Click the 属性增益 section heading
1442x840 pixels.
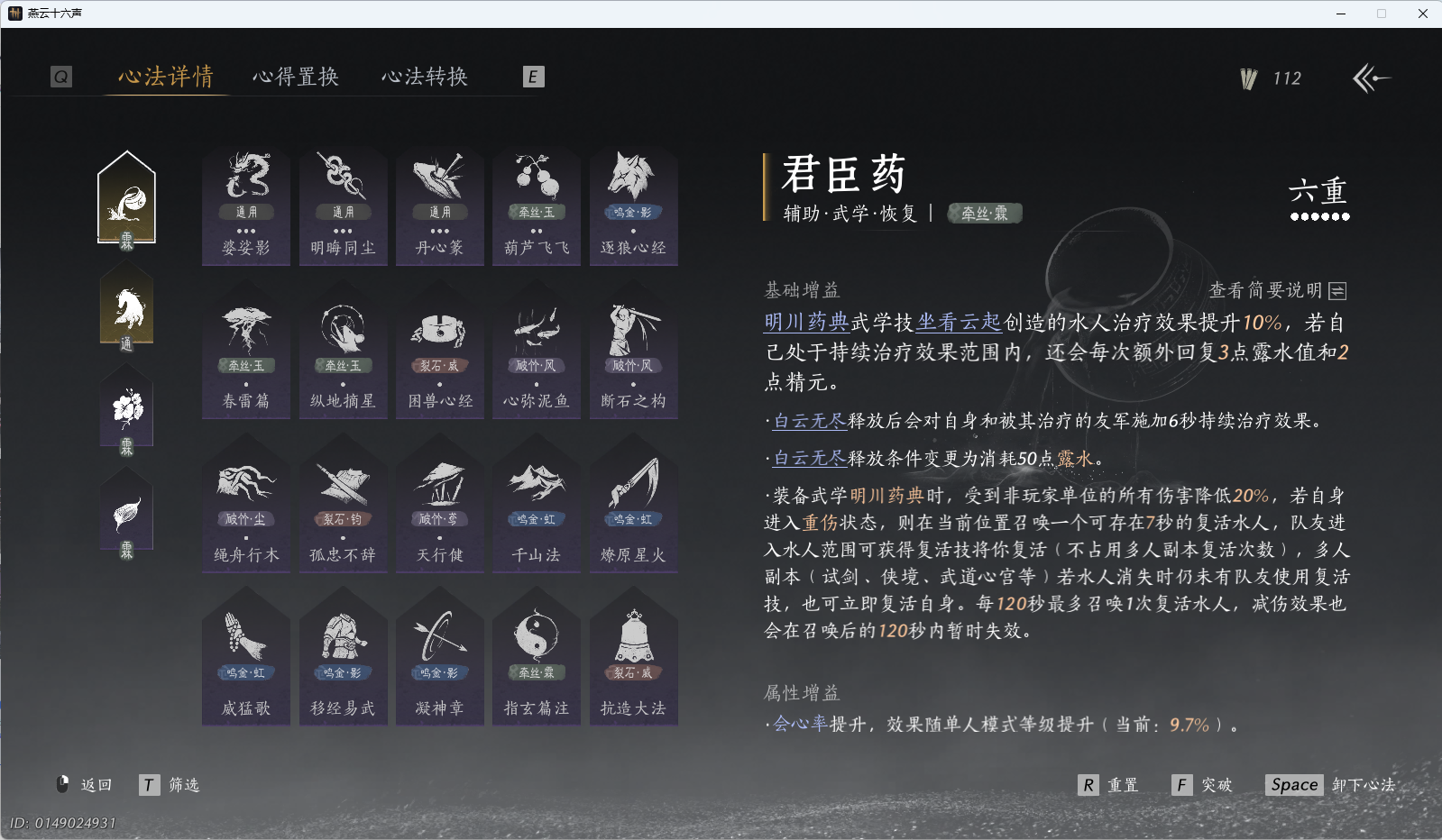click(x=802, y=693)
